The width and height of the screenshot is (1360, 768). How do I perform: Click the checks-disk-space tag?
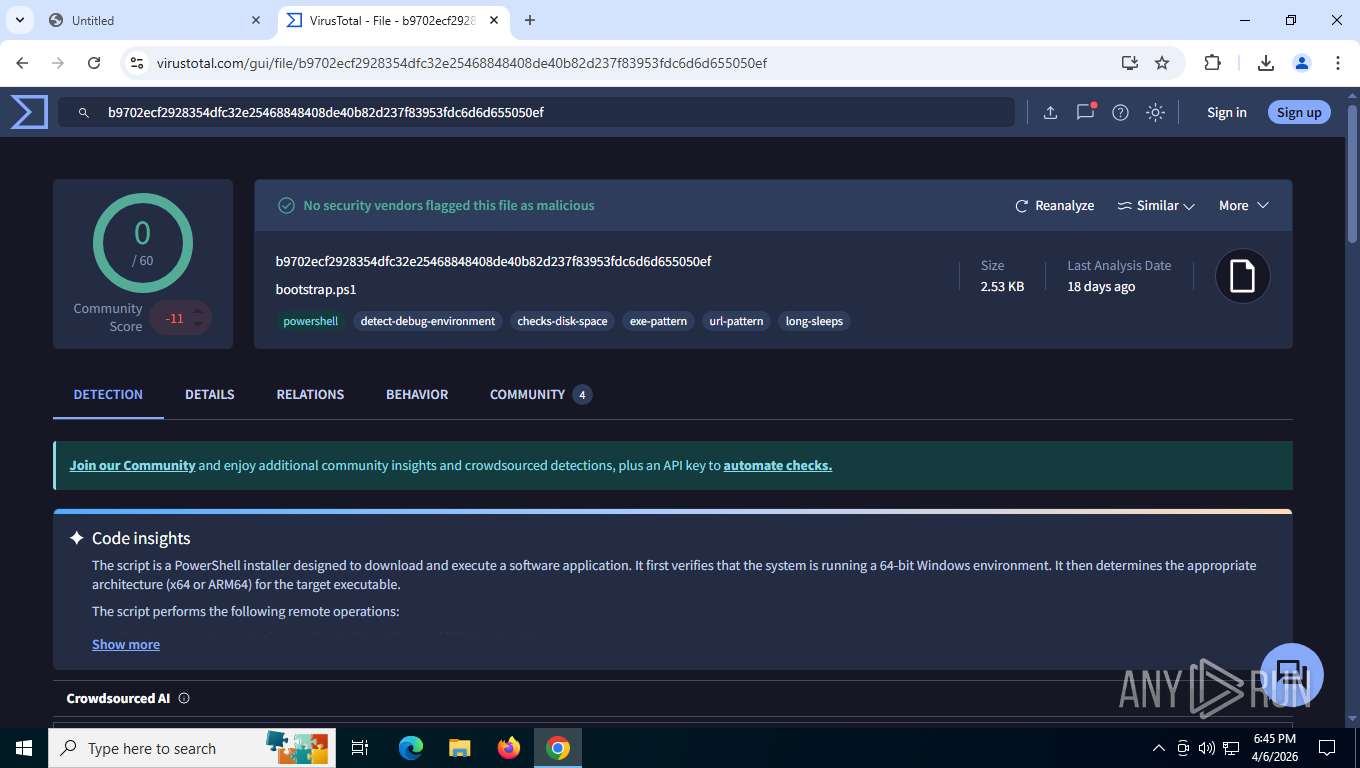(562, 321)
